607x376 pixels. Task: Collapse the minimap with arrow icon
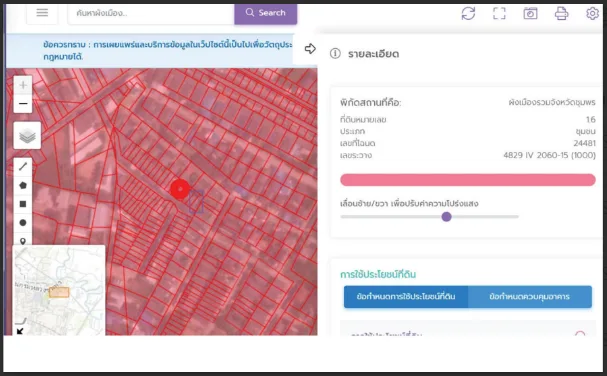click(20, 331)
